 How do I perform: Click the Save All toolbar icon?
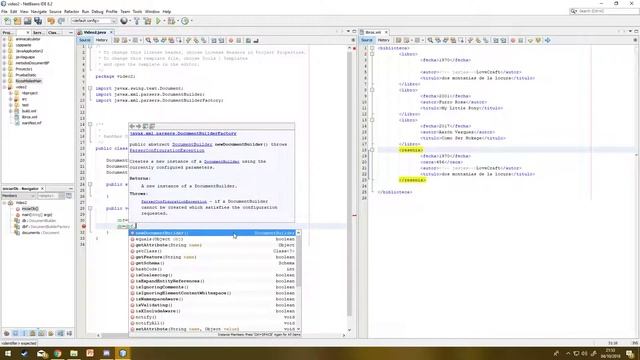click(x=38, y=21)
